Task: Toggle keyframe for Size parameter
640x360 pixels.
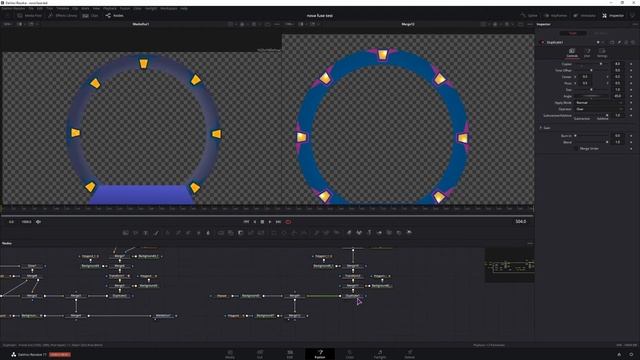Action: 631,89
